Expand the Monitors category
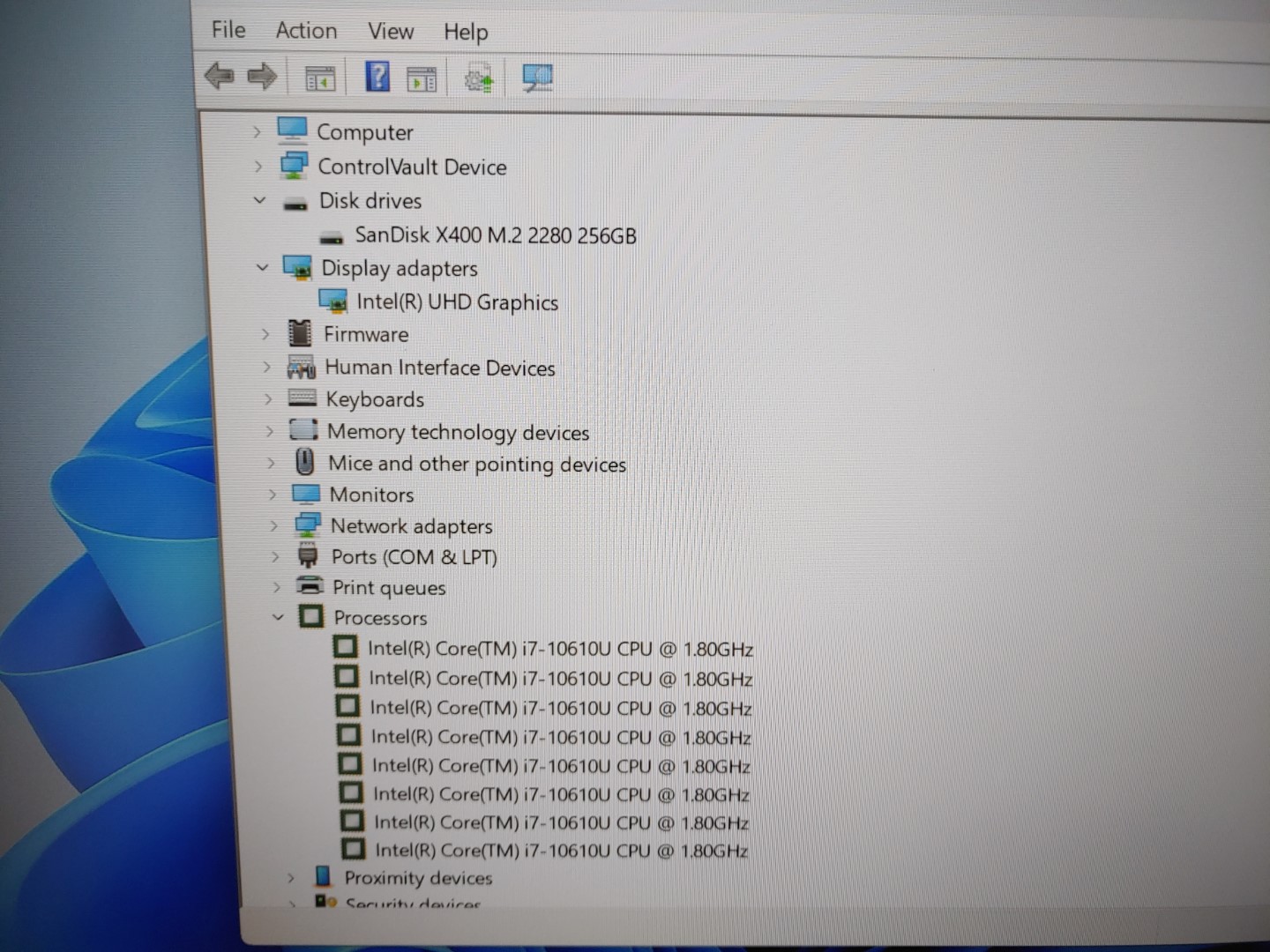This screenshot has width=1270, height=952. [x=273, y=495]
